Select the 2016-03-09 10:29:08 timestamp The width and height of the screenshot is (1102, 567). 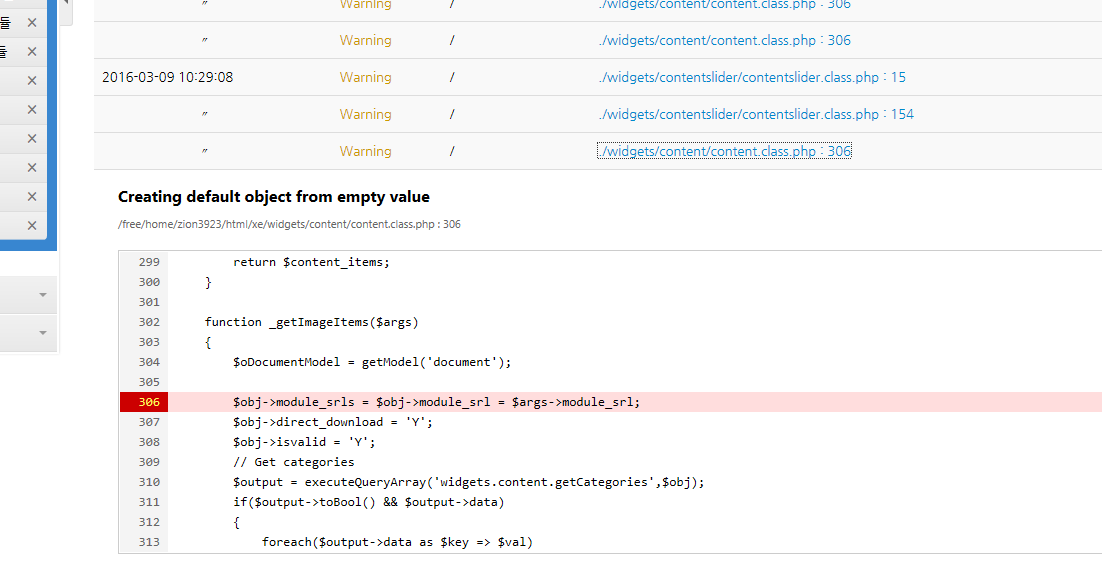click(x=167, y=77)
